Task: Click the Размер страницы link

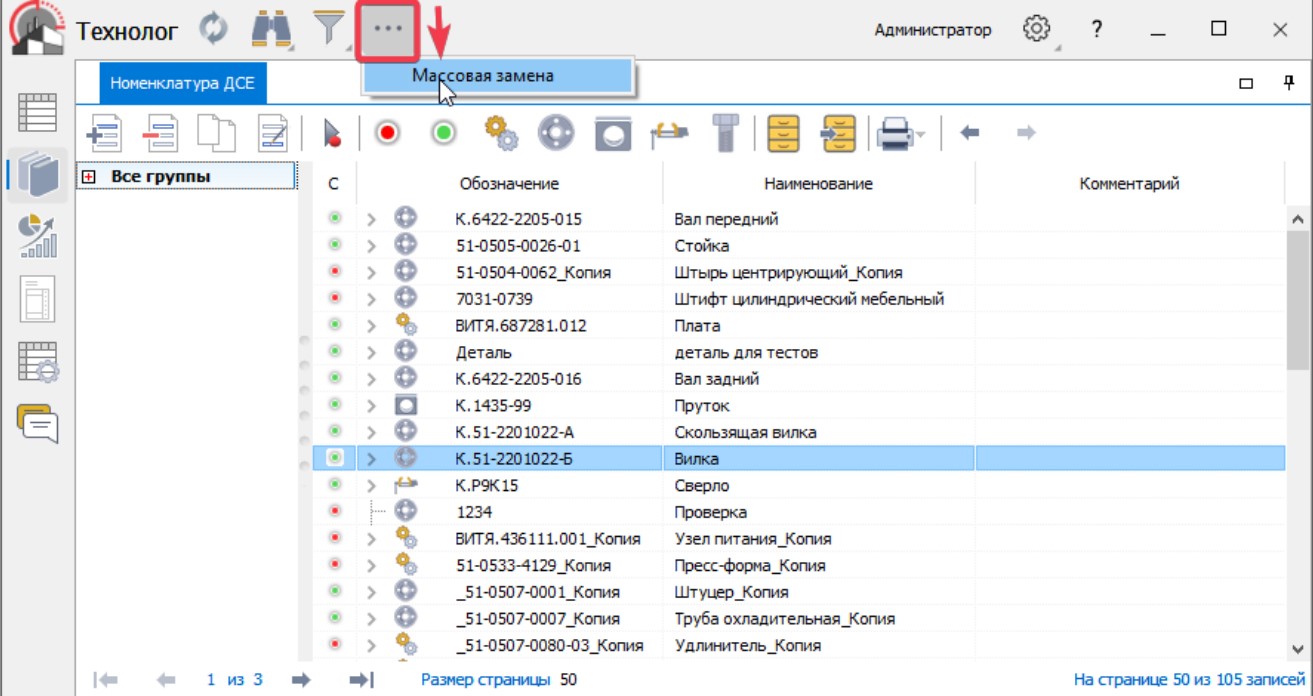Action: (485, 680)
